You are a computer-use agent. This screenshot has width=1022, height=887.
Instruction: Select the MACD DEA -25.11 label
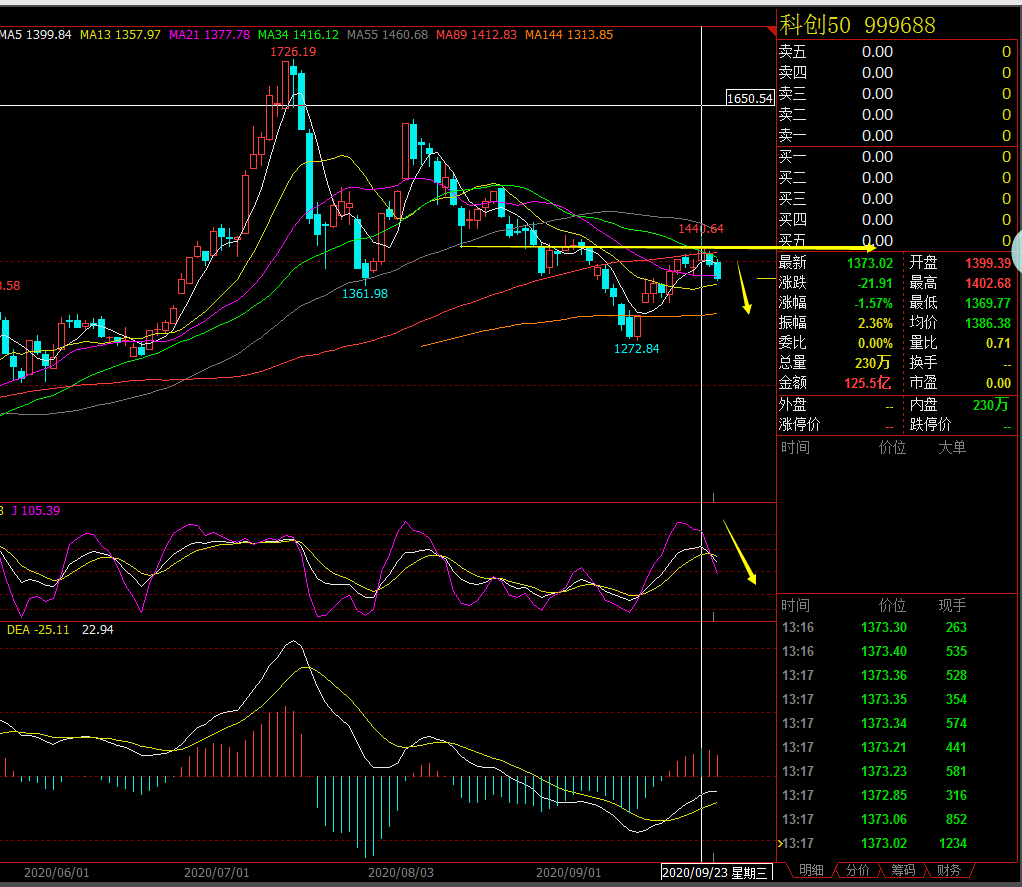point(38,630)
